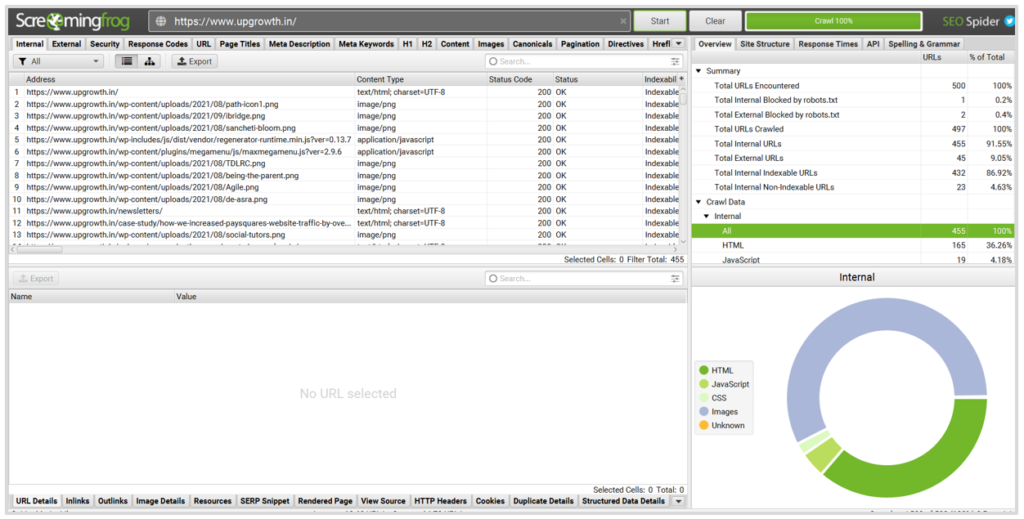Click the Crawl 100% progress bar
This screenshot has width=1024, height=519.
pyautogui.click(x=833, y=21)
